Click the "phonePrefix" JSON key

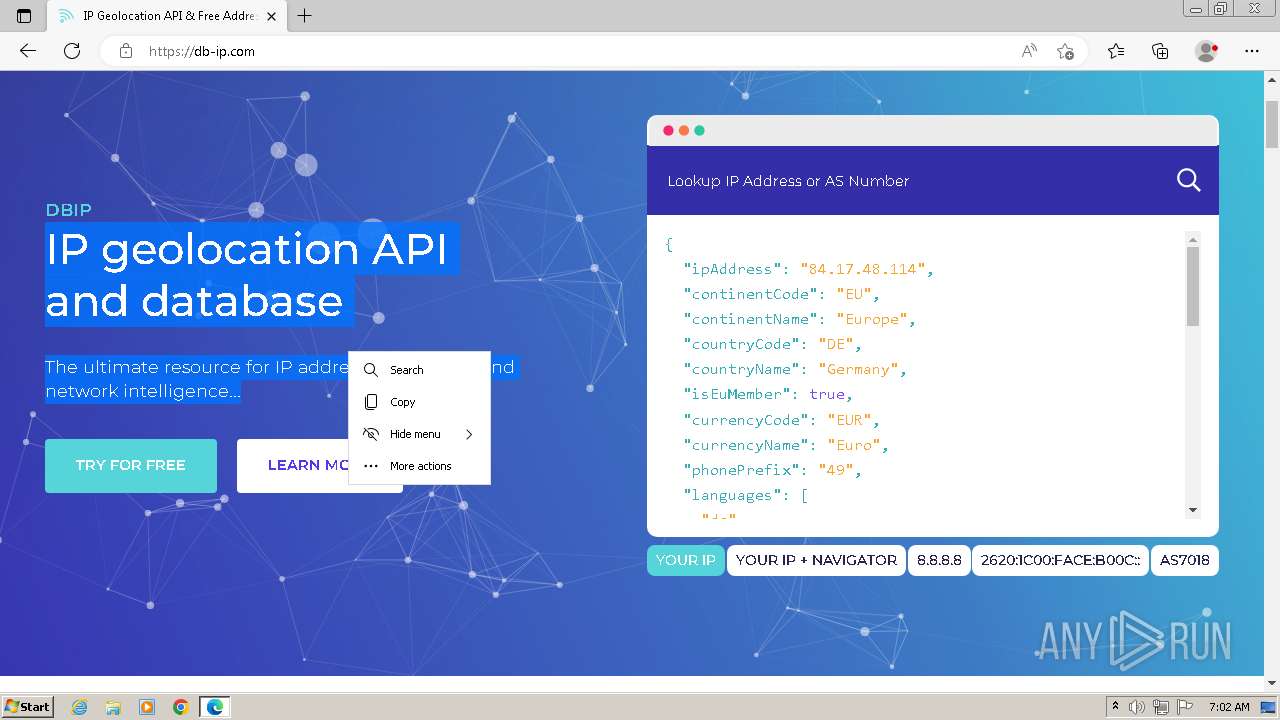point(742,470)
